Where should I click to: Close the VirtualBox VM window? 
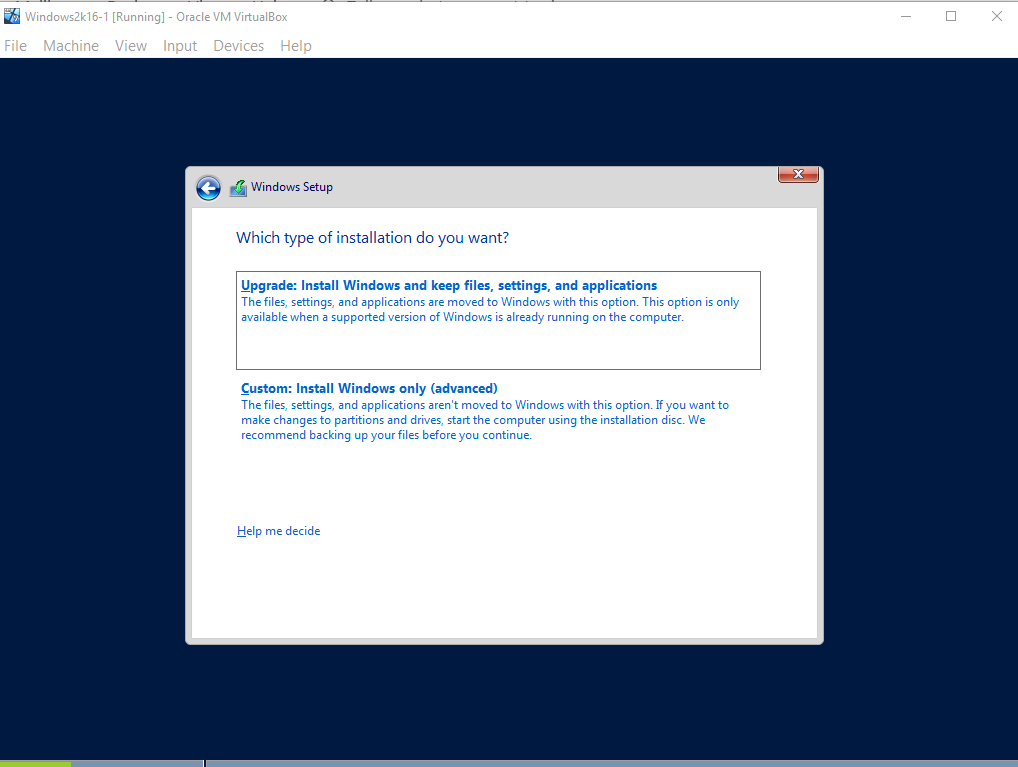click(997, 16)
